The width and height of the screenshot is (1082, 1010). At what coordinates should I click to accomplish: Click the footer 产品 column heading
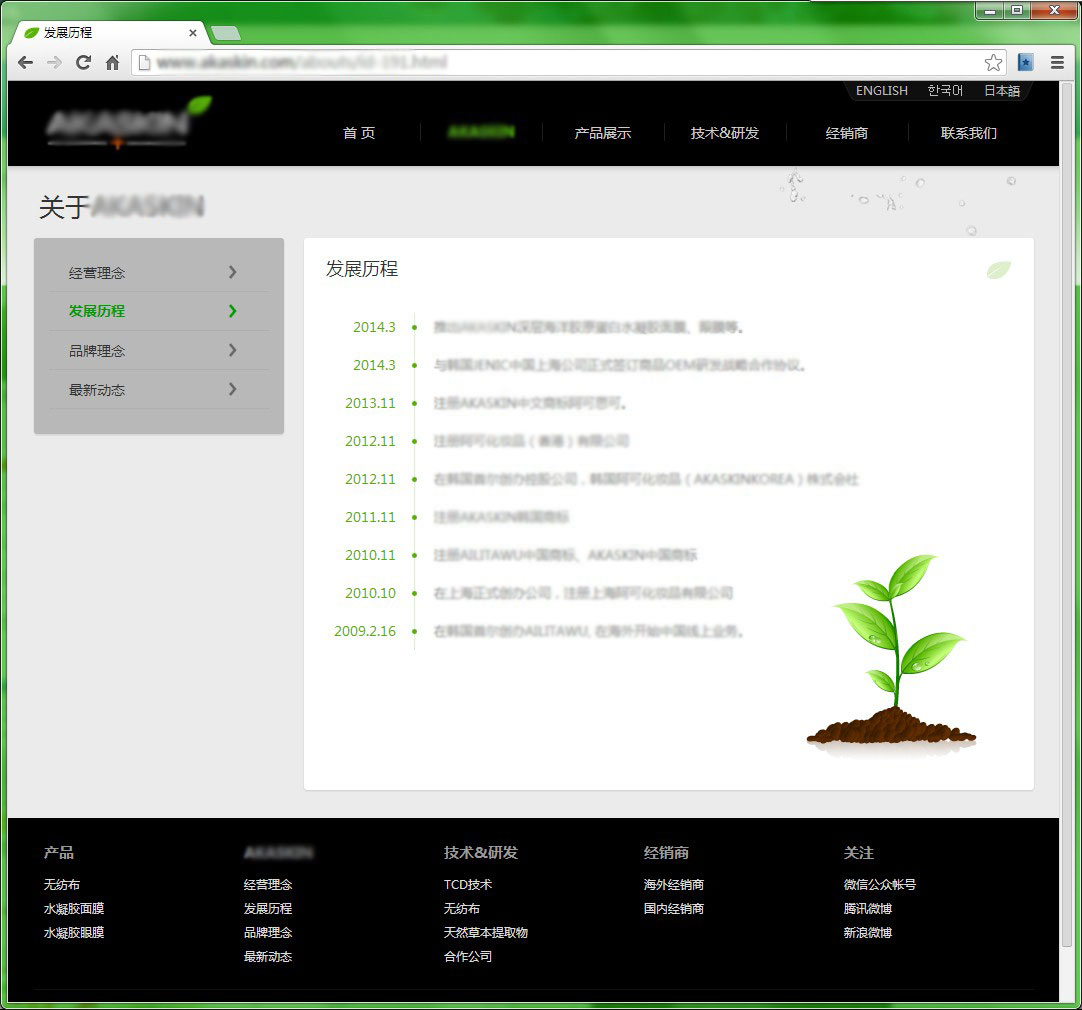[59, 853]
